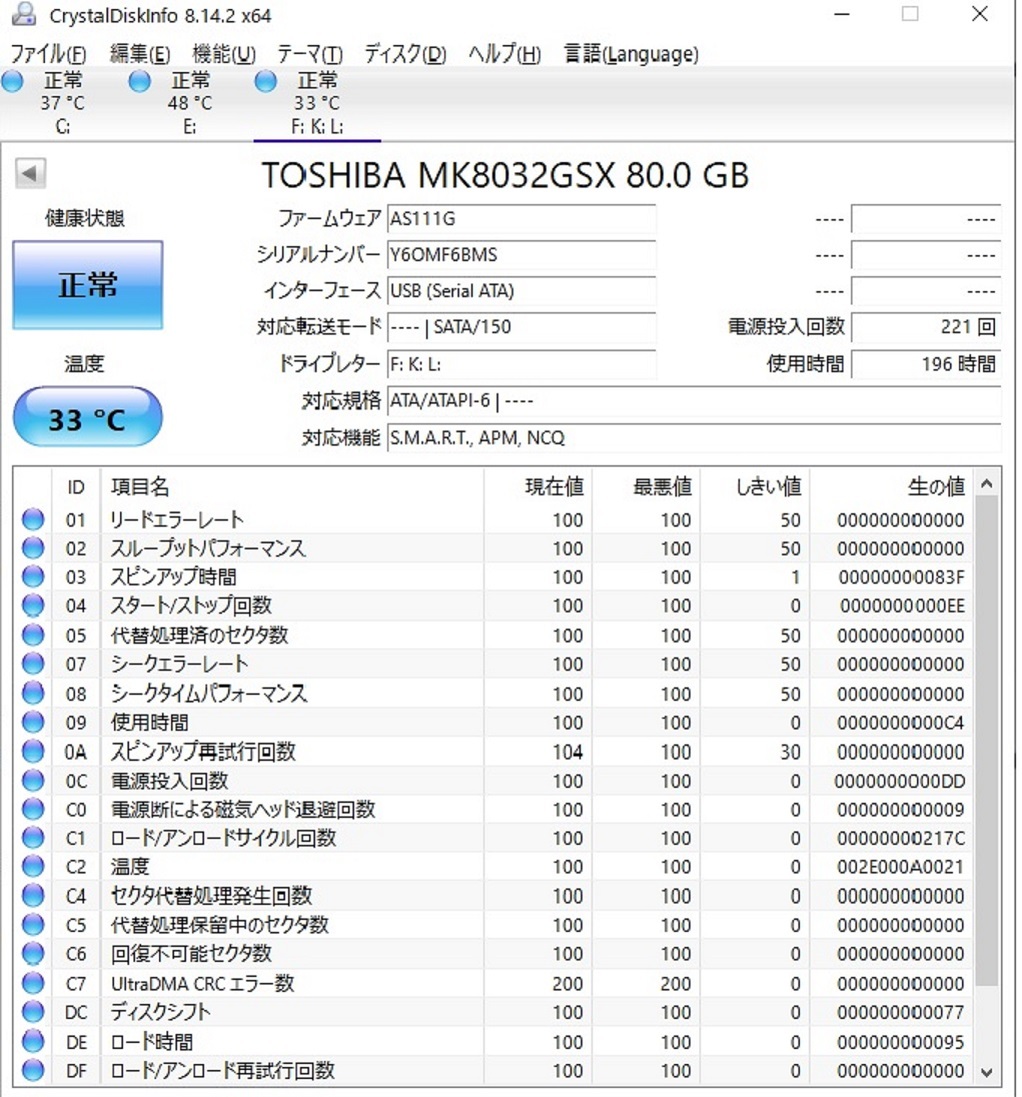
Task: Click the status icon for スピンアップ再試行回数
Action: (33, 751)
